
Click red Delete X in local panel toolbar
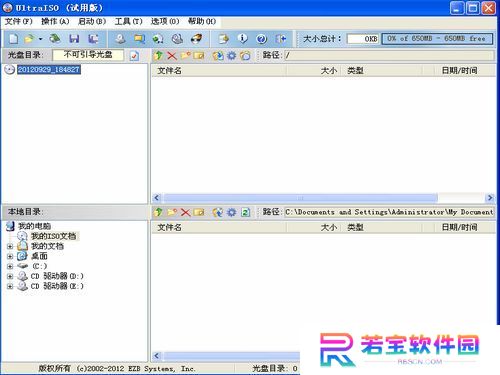pos(185,212)
